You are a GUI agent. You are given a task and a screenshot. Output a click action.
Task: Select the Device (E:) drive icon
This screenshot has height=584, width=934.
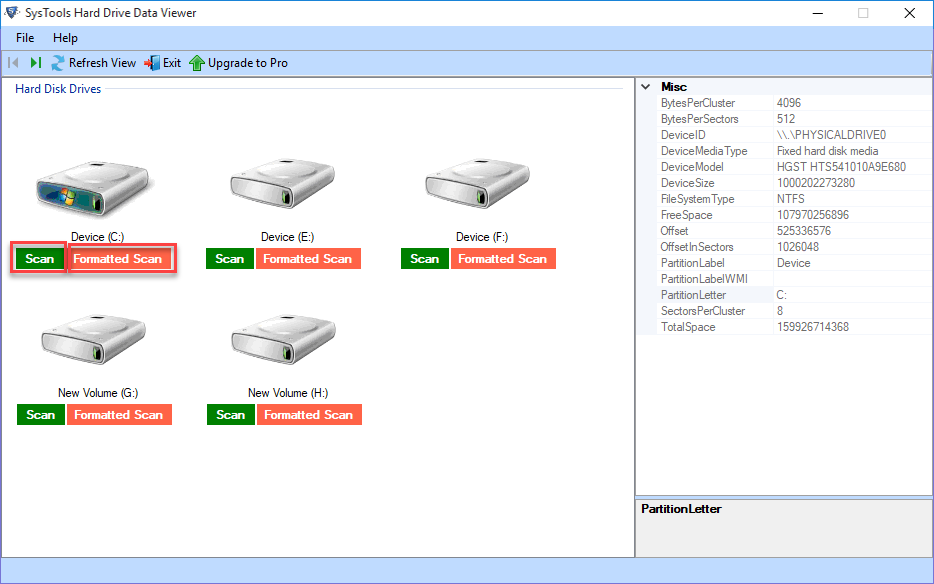[x=283, y=183]
